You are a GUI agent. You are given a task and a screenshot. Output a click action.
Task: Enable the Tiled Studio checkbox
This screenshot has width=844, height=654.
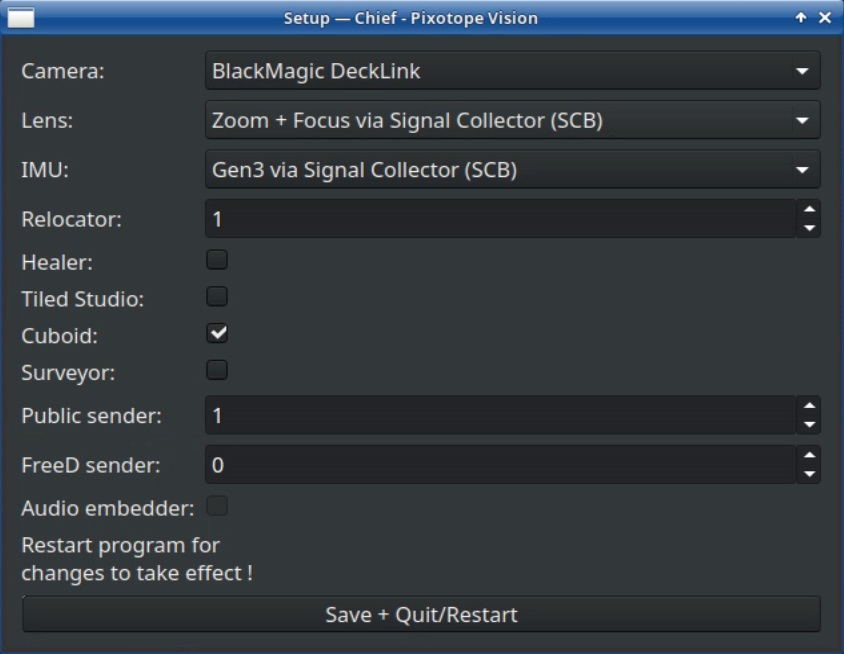tap(217, 297)
